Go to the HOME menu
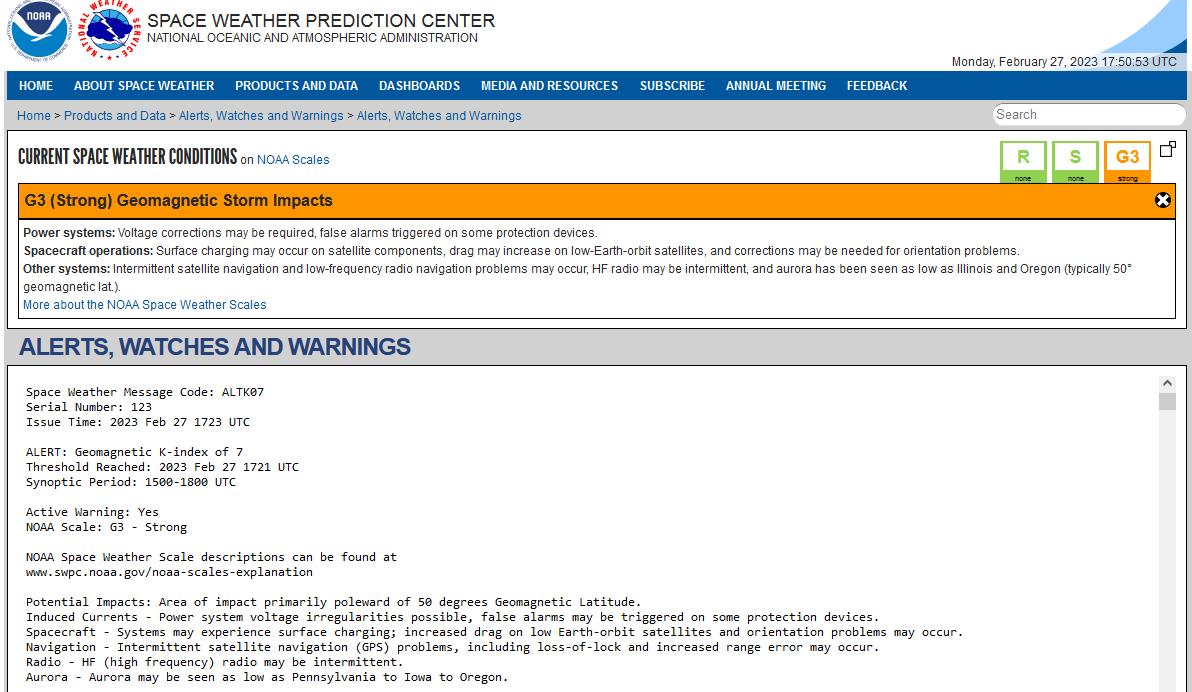The height and width of the screenshot is (692, 1192). (x=36, y=86)
